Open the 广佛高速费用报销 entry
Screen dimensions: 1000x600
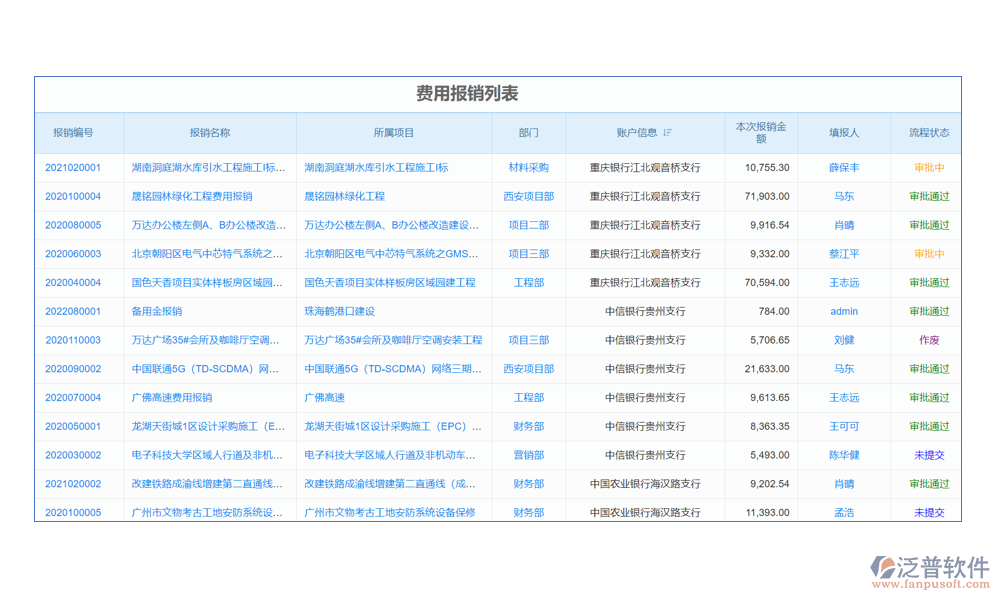click(x=172, y=398)
